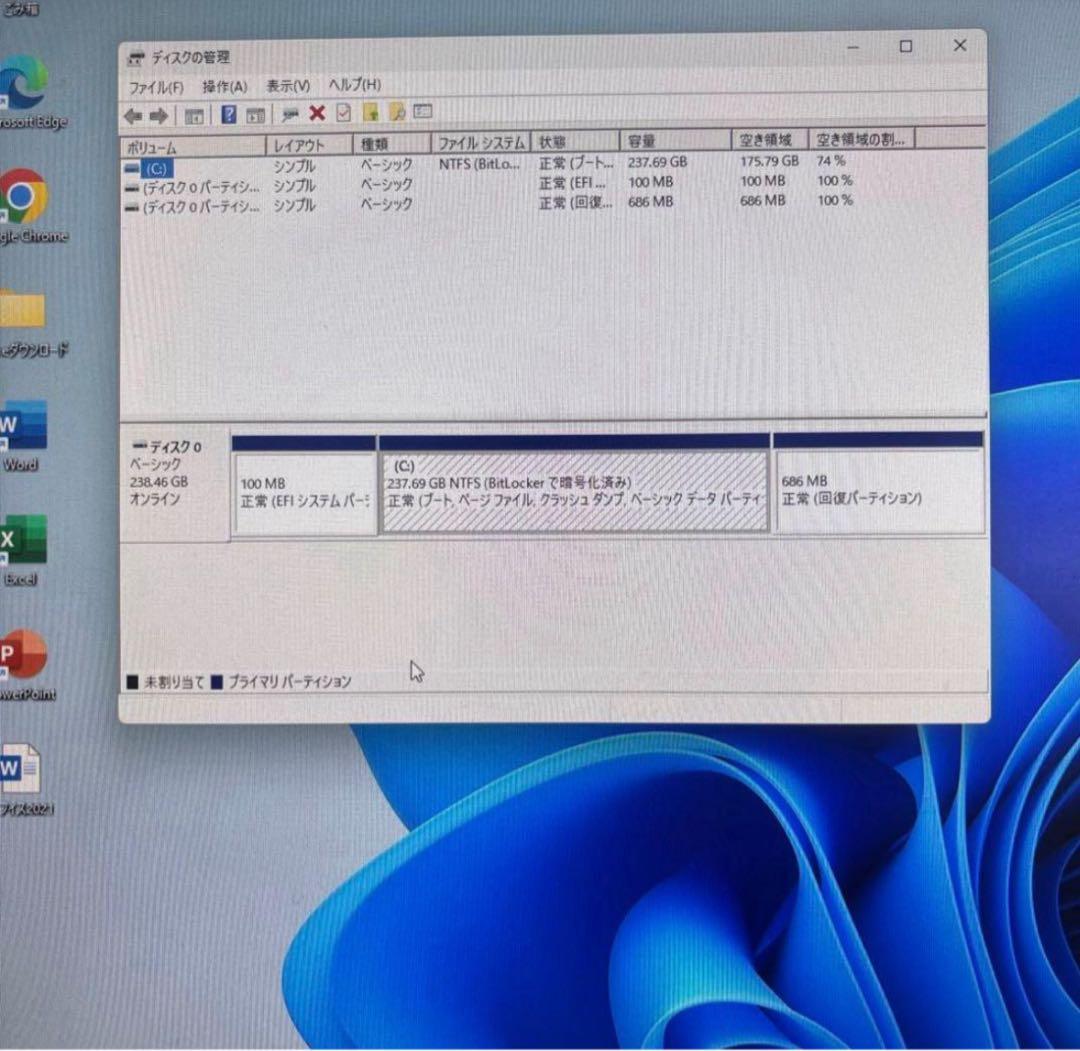Image resolution: width=1080 pixels, height=1051 pixels.
Task: Click the Show/Hide action pane toolbar icon
Action: coord(255,112)
